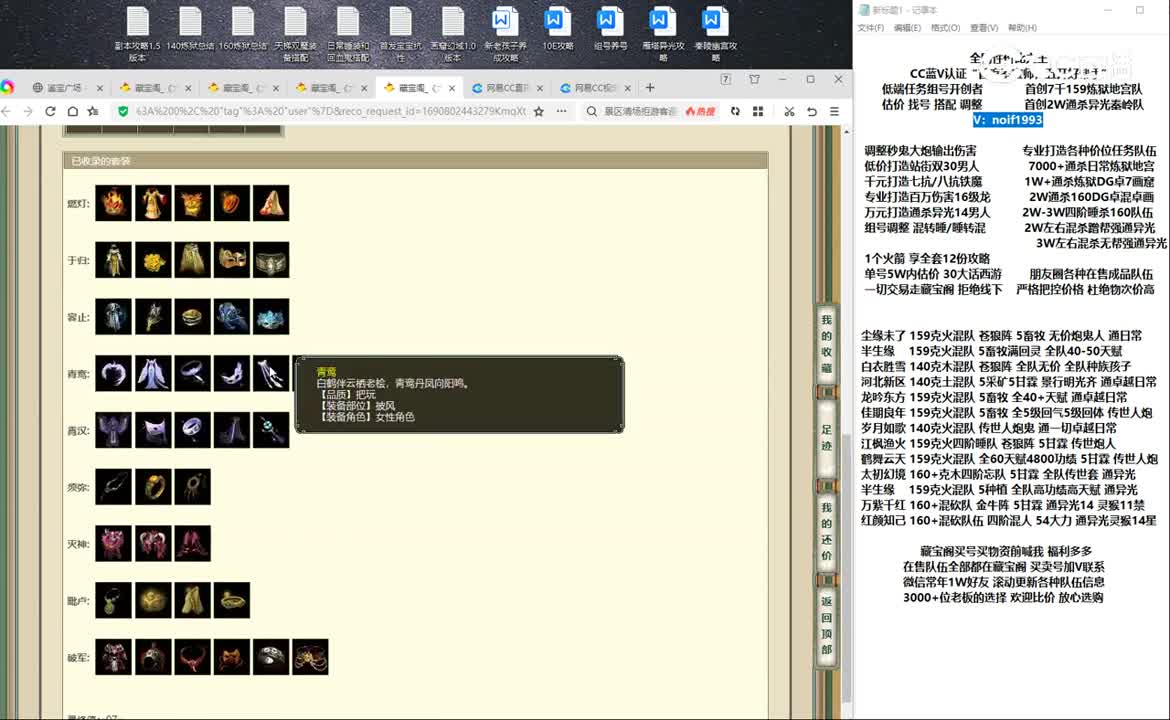Switch to the first 网易CC browser tab
The image size is (1170, 720).
pos(507,88)
